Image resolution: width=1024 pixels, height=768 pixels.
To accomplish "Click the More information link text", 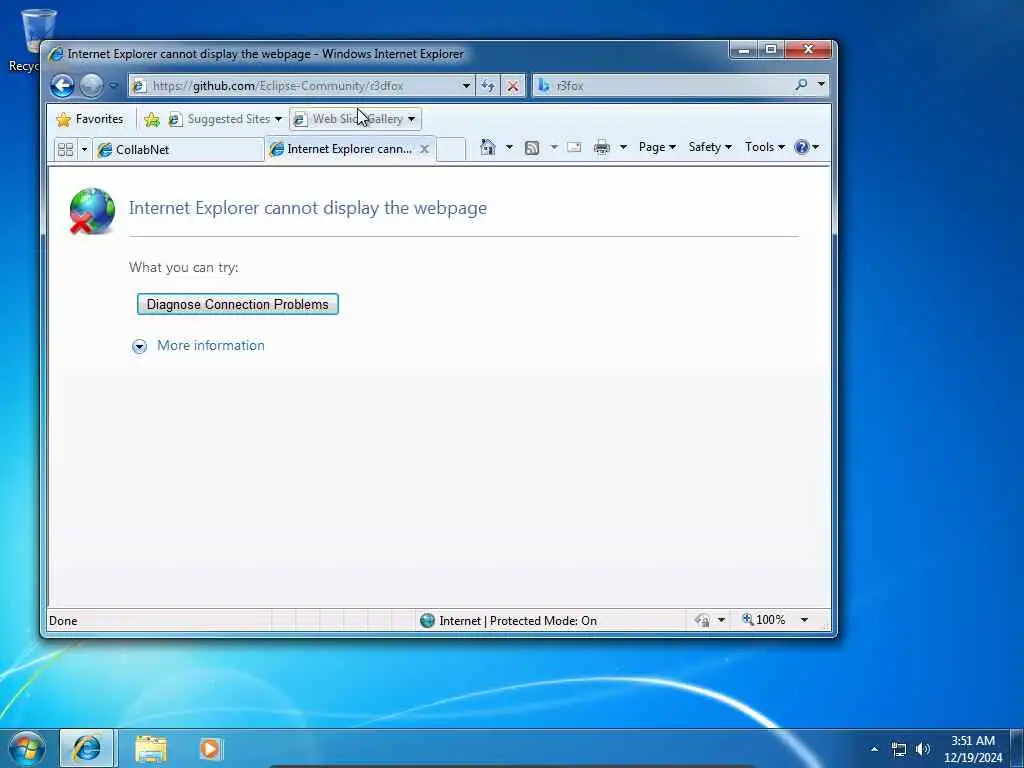I will click(x=211, y=345).
